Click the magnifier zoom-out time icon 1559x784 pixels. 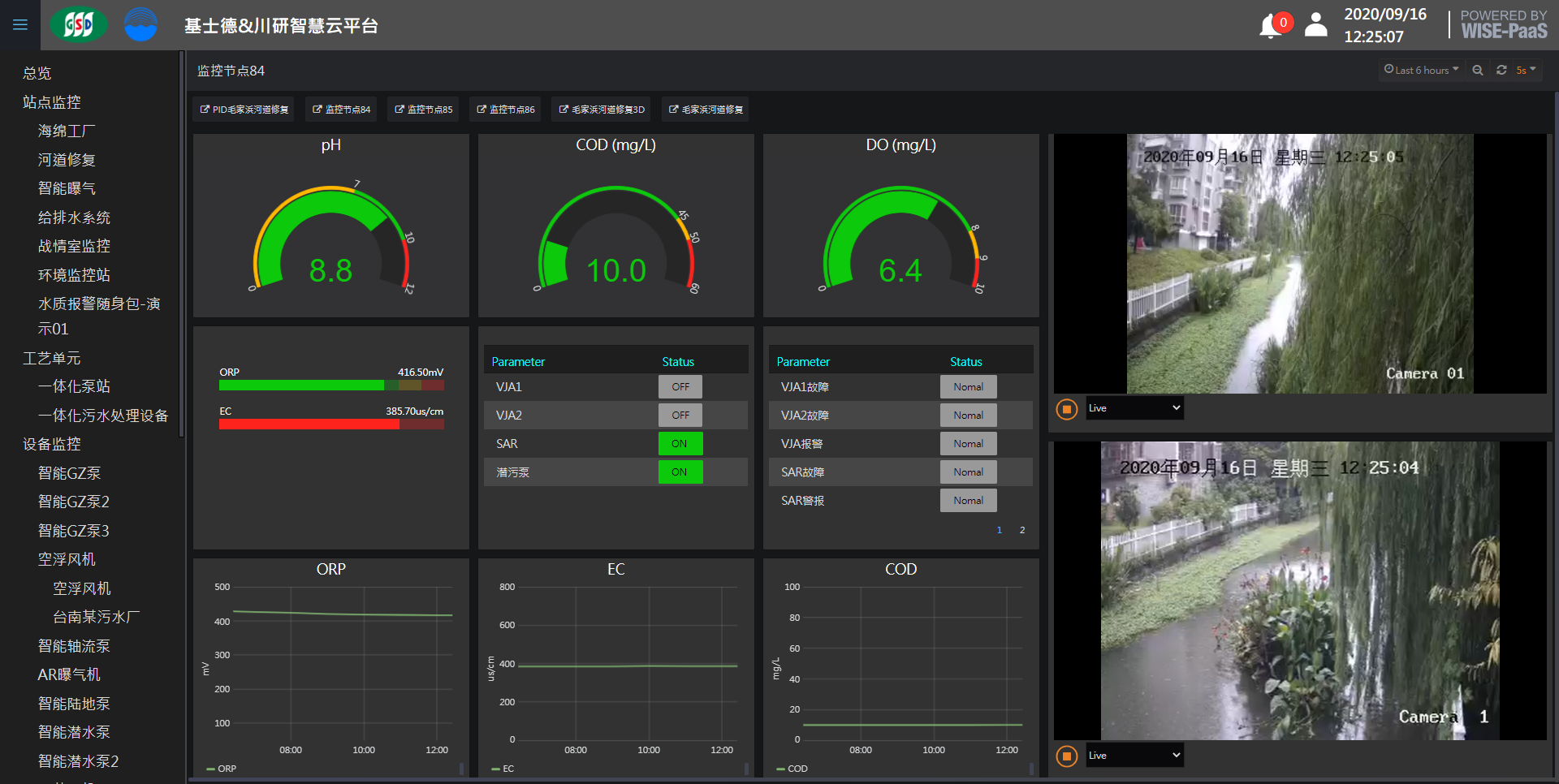pyautogui.click(x=1478, y=71)
